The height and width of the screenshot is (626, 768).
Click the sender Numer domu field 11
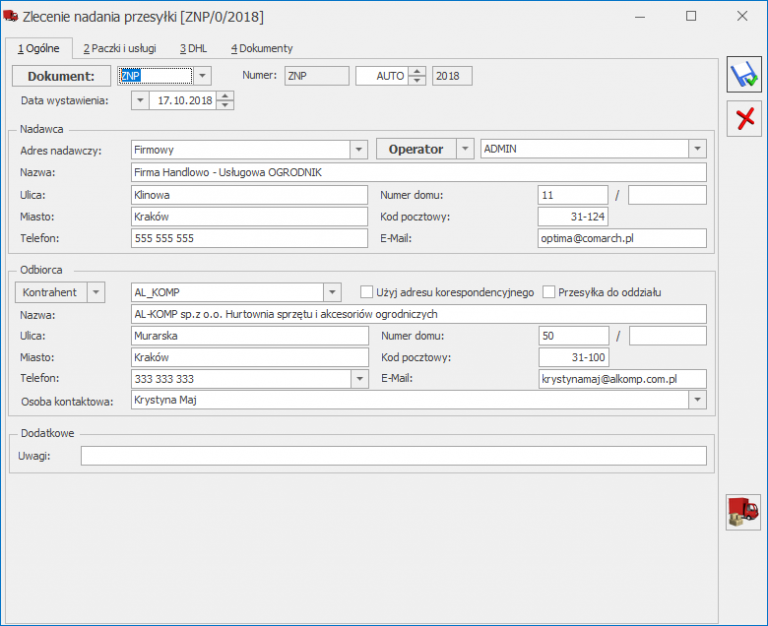click(x=573, y=195)
